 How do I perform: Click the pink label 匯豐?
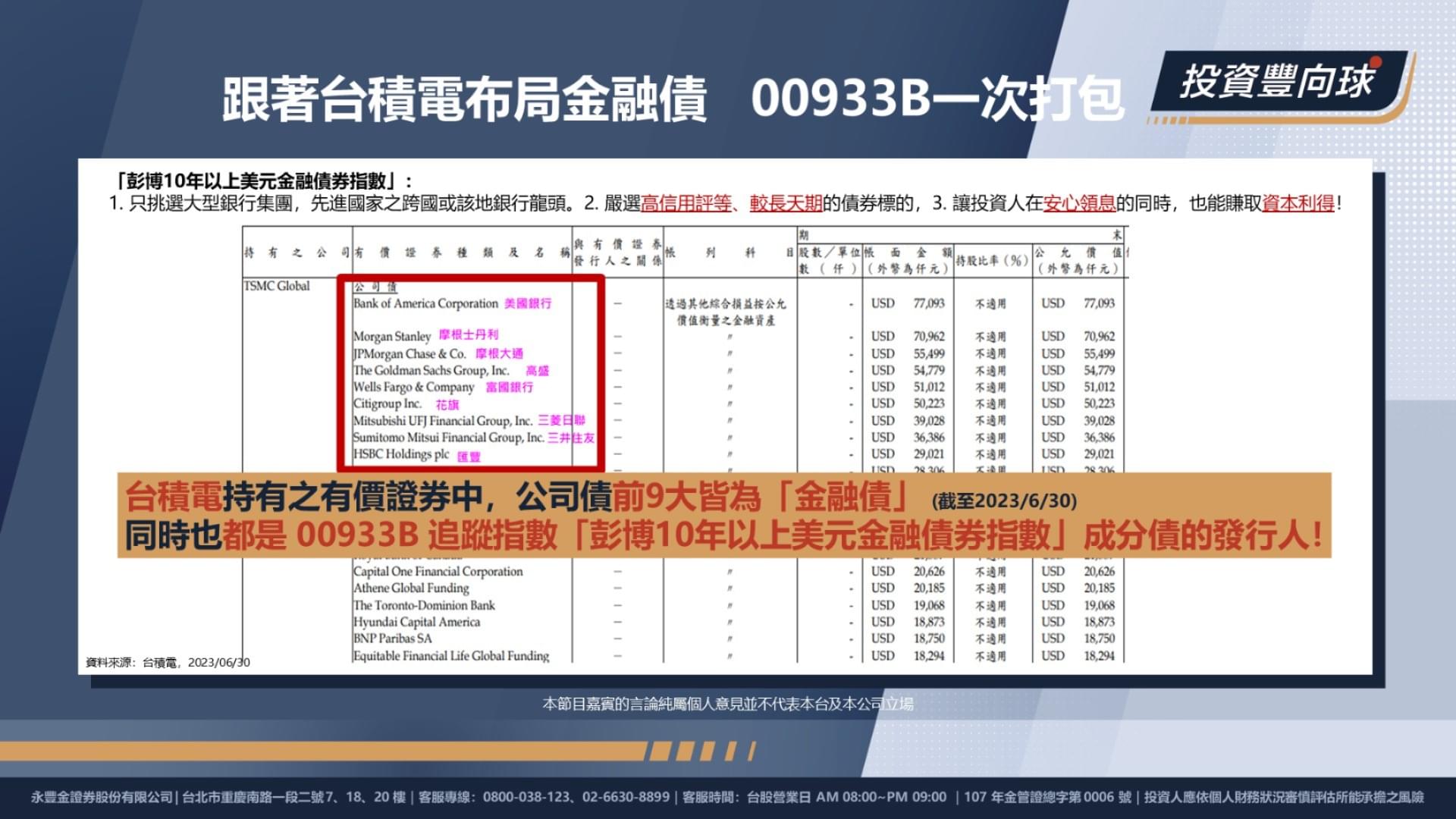pyautogui.click(x=469, y=457)
